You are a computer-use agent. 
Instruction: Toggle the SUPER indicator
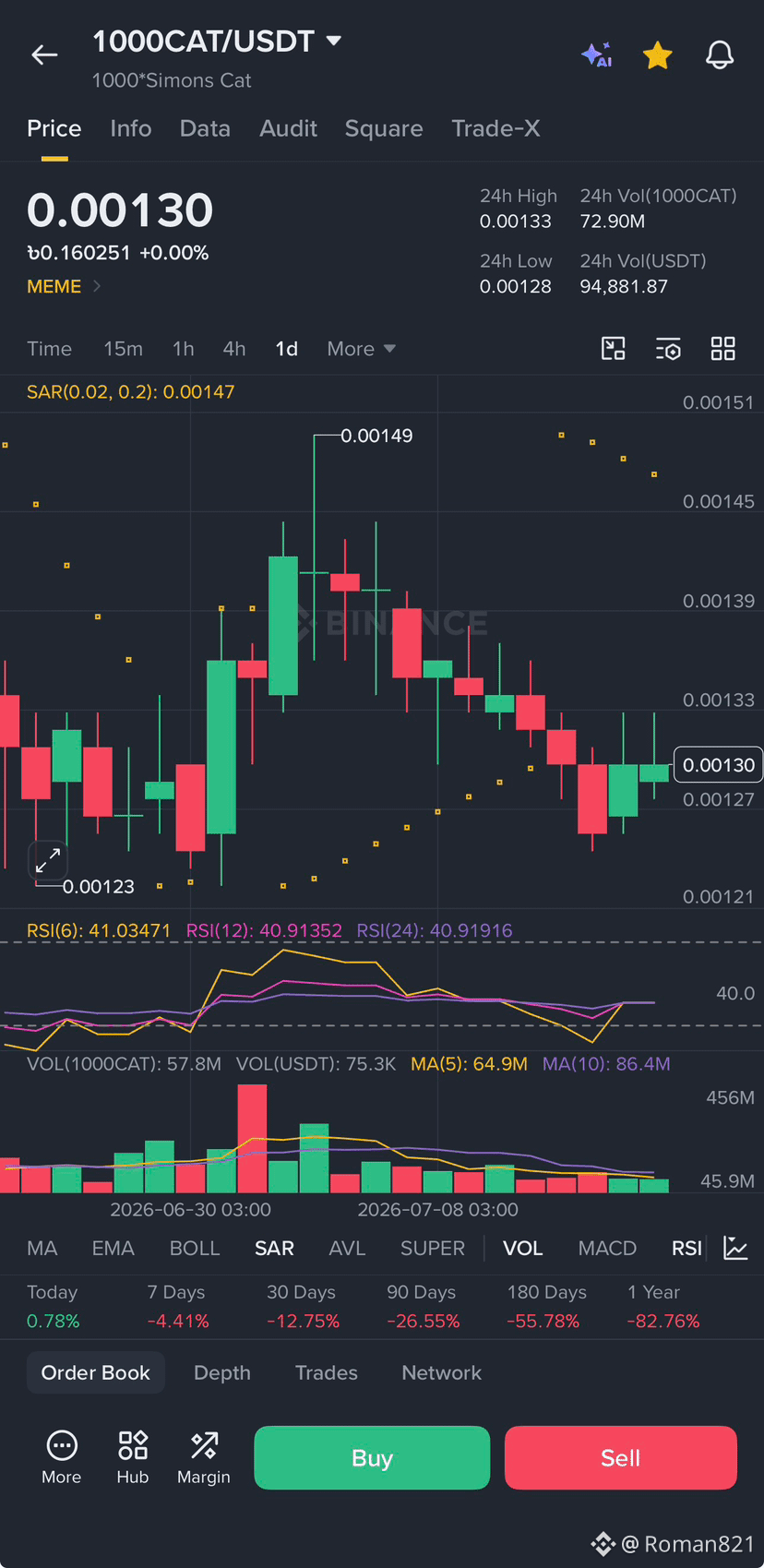tap(433, 1249)
